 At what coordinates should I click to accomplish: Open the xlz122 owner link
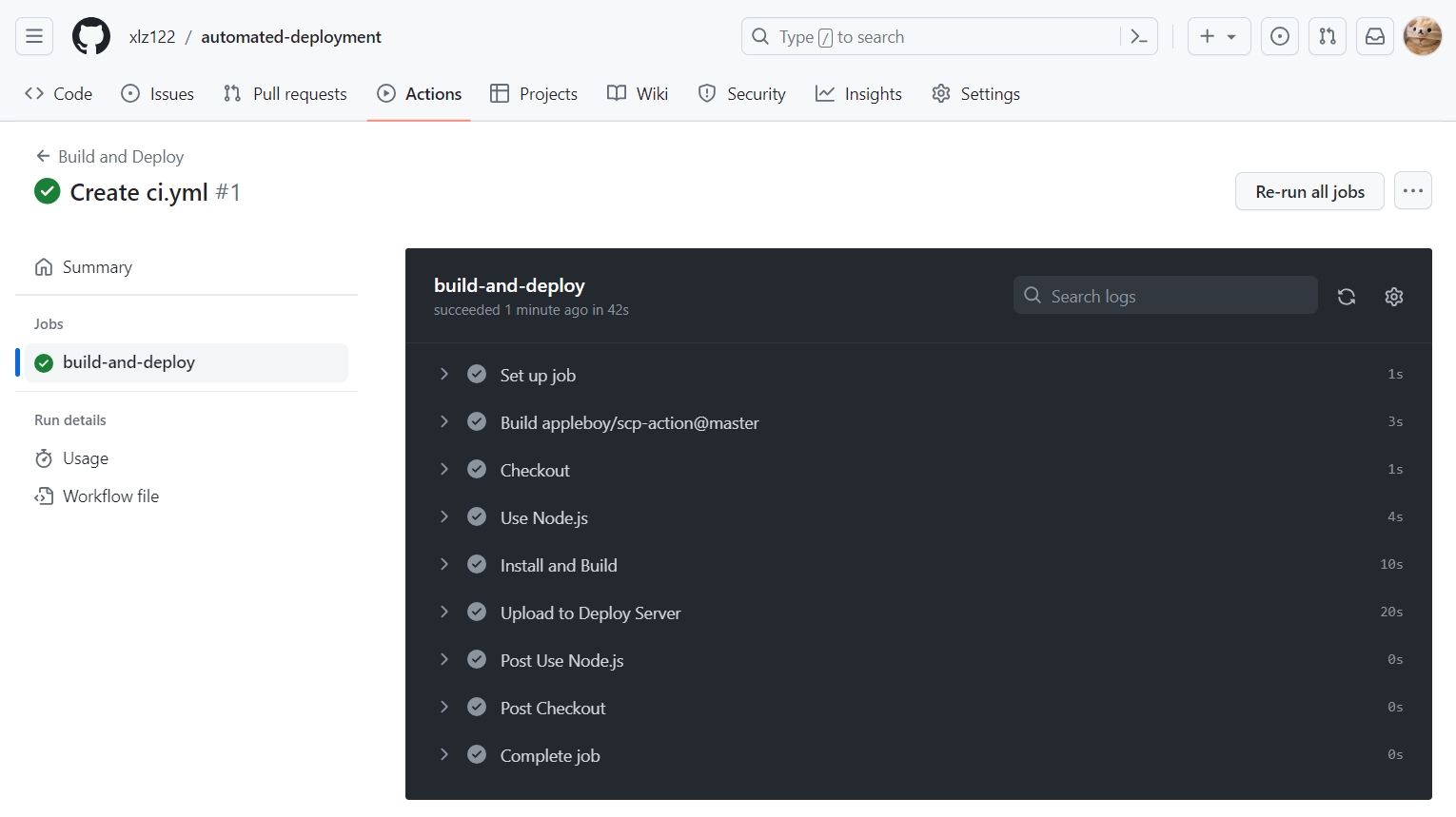click(152, 37)
